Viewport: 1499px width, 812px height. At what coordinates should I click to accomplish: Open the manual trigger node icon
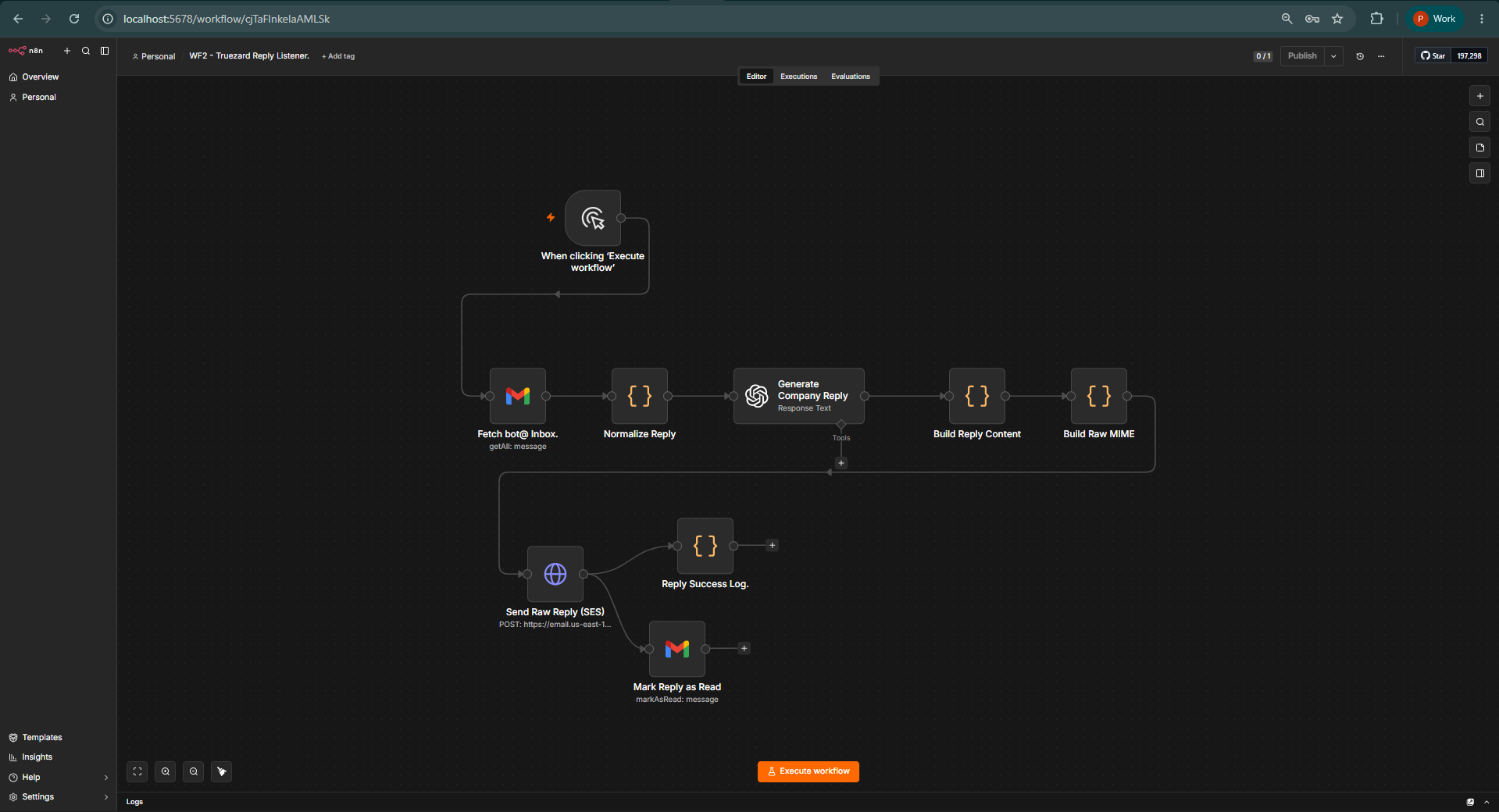(593, 218)
